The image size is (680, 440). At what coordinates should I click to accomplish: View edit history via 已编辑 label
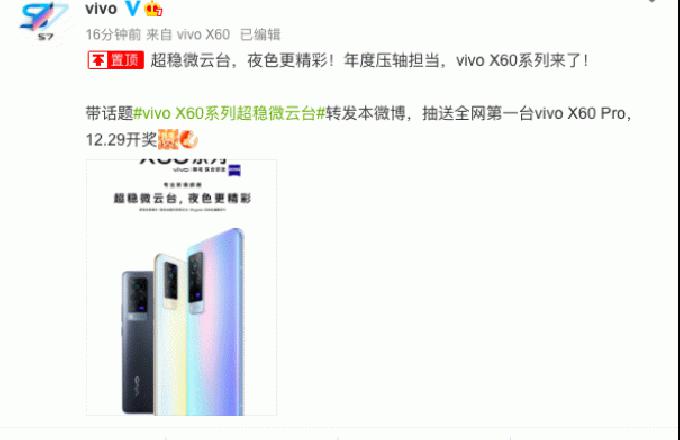260,34
